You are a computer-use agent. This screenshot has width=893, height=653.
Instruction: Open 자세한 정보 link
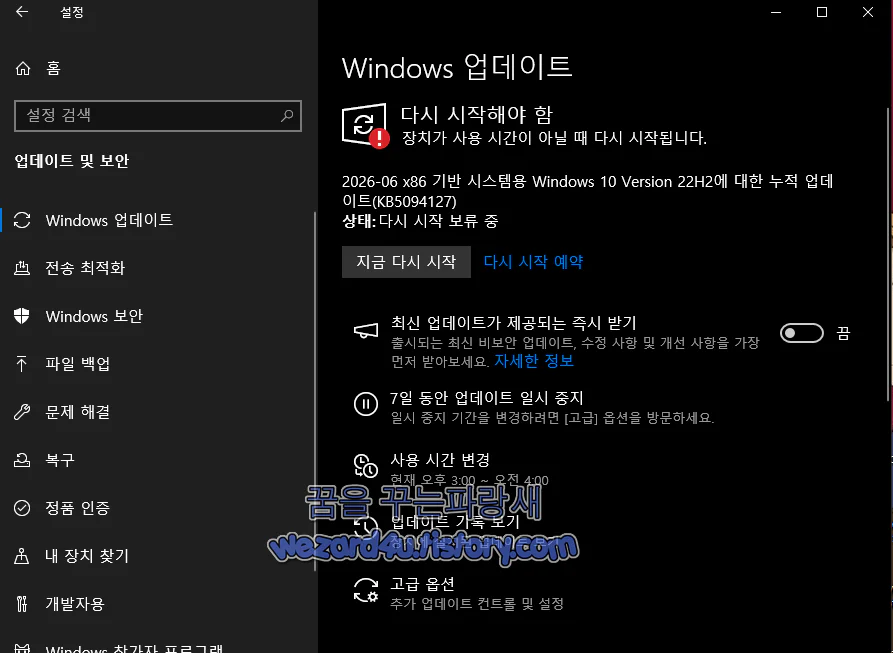pos(534,361)
